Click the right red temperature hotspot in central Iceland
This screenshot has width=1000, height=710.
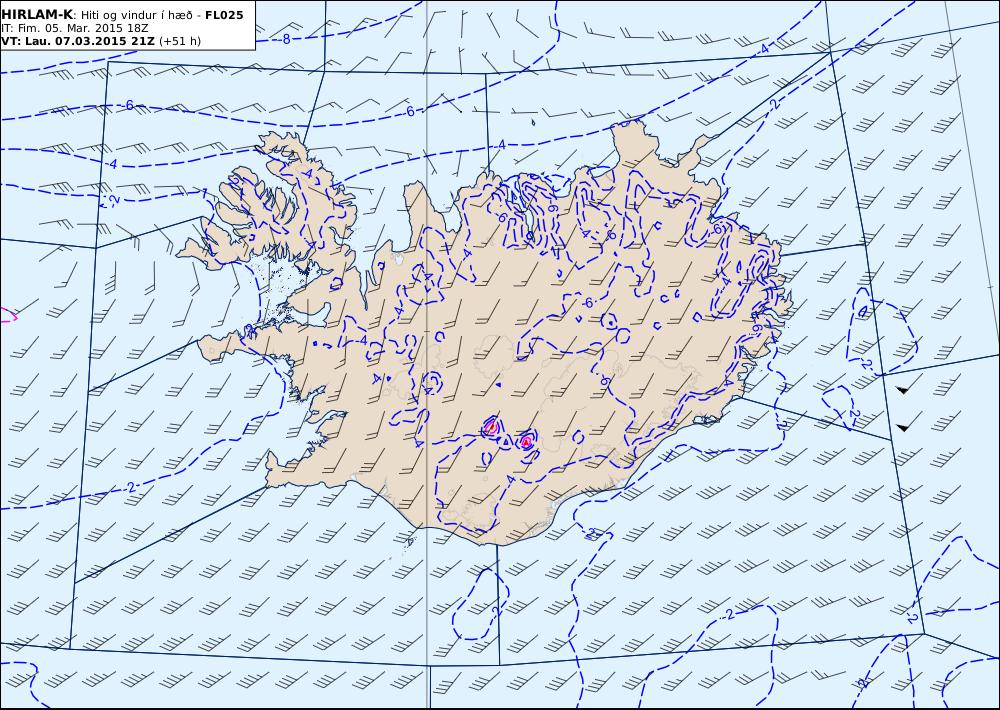(526, 441)
